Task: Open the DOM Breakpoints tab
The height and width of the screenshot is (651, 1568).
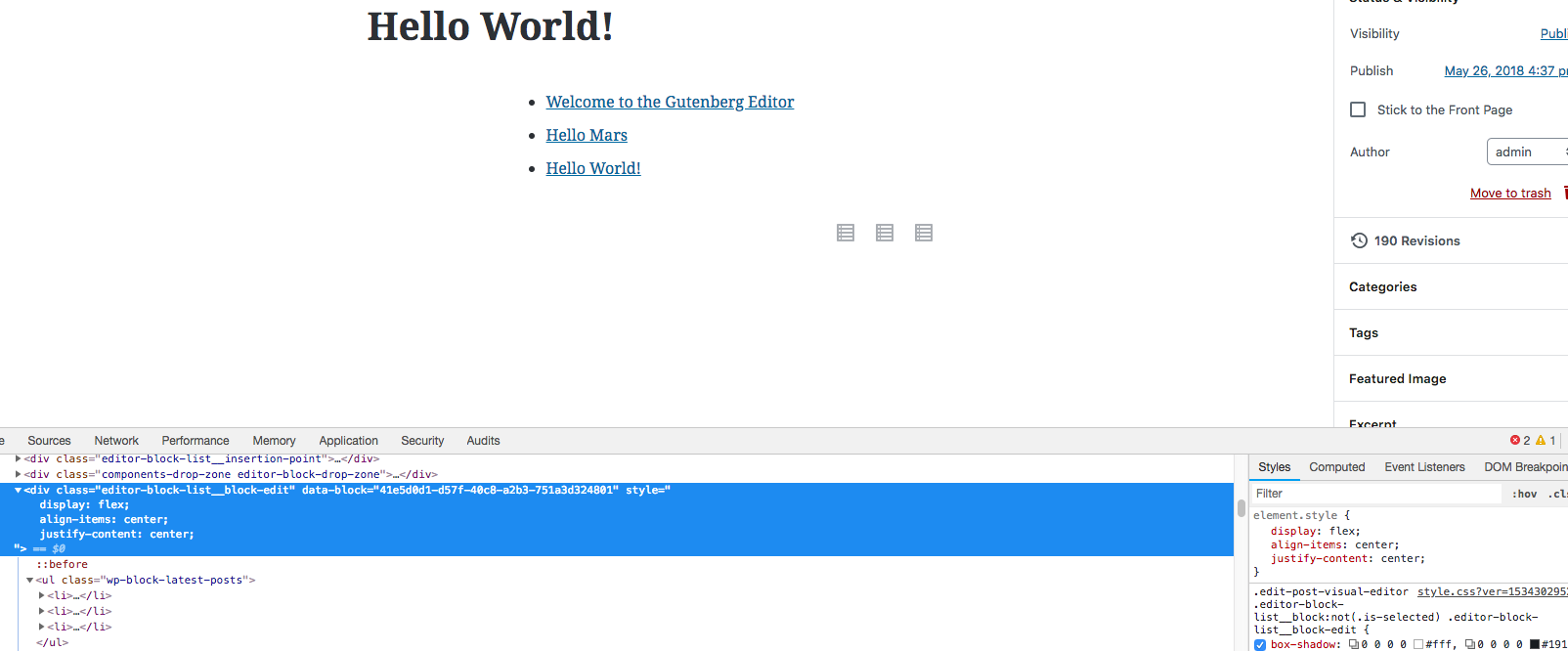Action: click(x=1525, y=467)
